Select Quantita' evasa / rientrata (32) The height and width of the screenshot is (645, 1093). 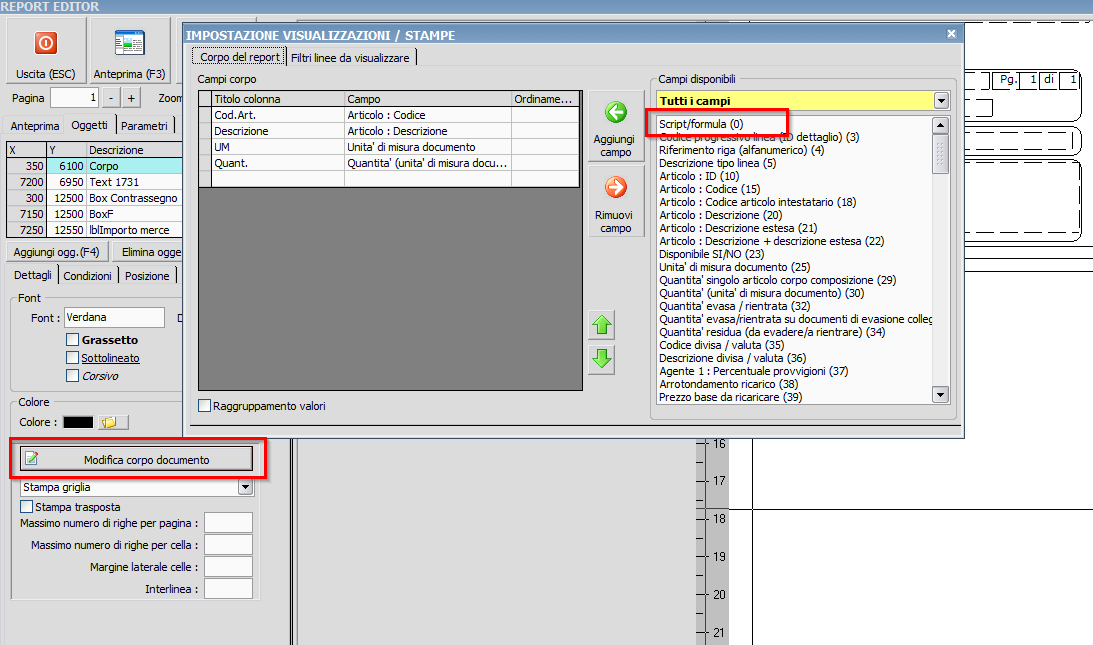[735, 306]
